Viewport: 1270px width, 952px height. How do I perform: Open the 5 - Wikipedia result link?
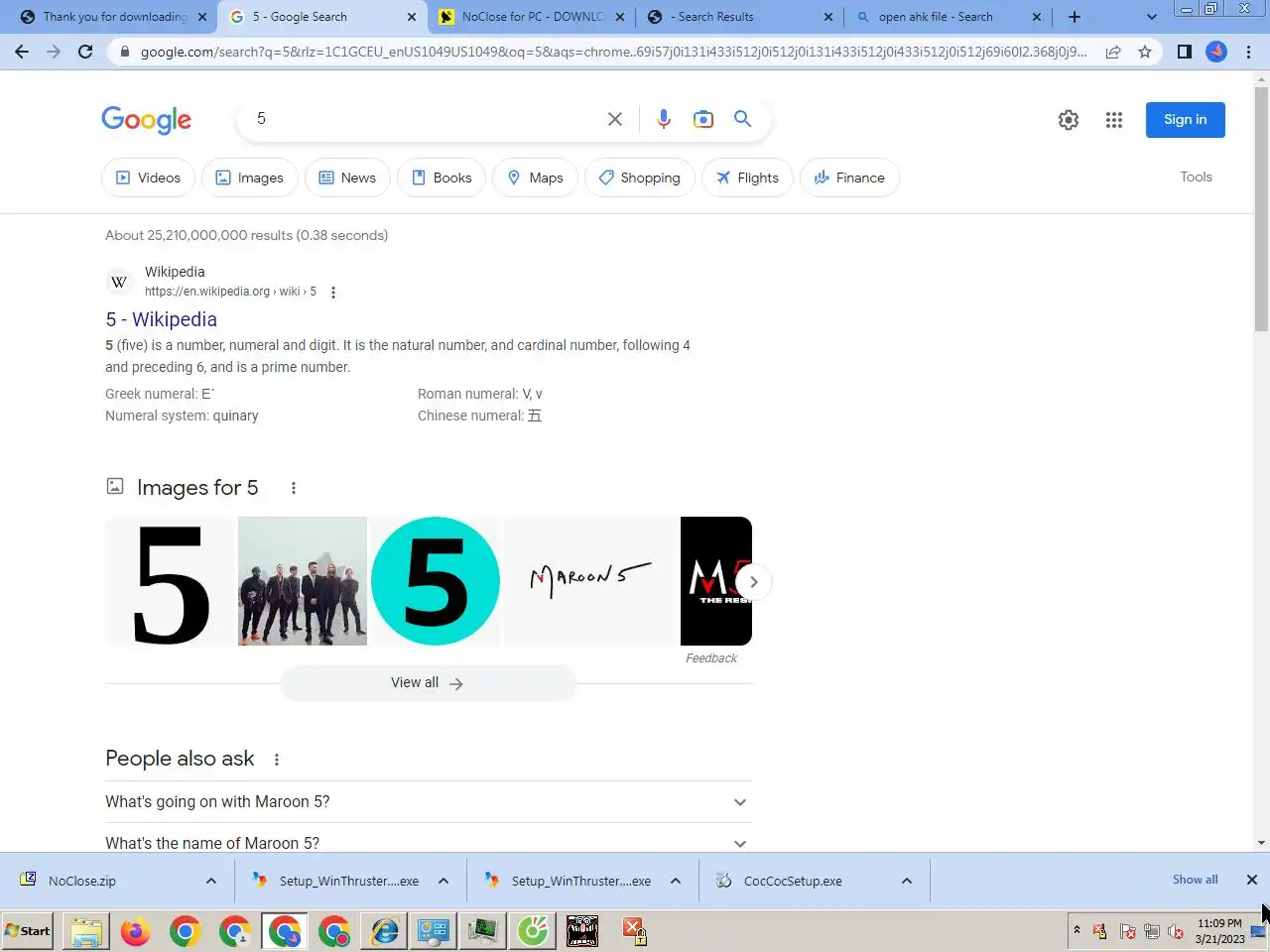[x=162, y=319]
